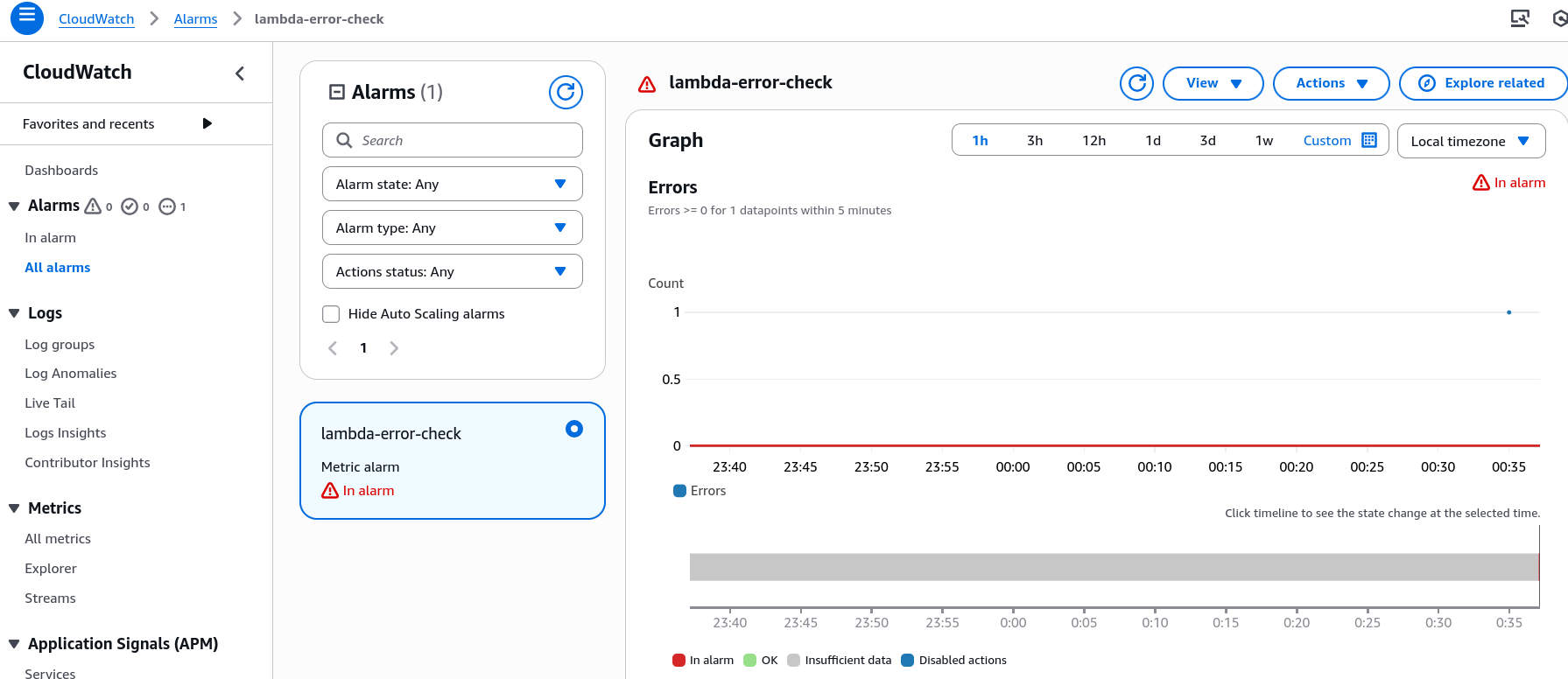1568x679 pixels.
Task: Click the In alarm status icon above graph
Action: pos(1481,183)
